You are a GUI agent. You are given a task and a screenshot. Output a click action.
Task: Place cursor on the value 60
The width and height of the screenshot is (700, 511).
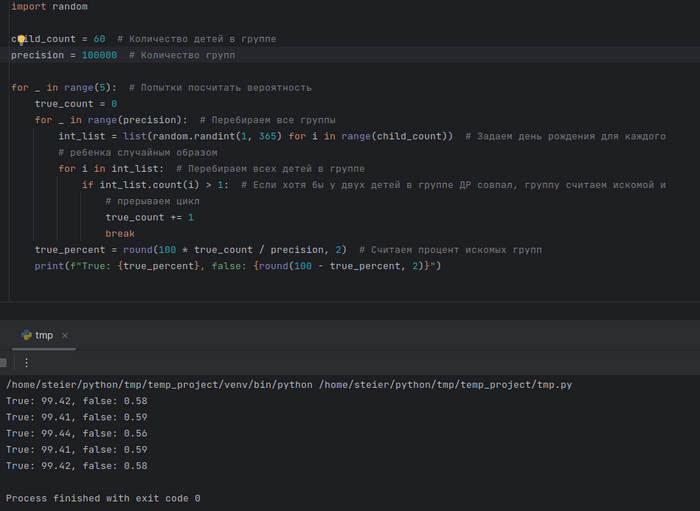99,39
